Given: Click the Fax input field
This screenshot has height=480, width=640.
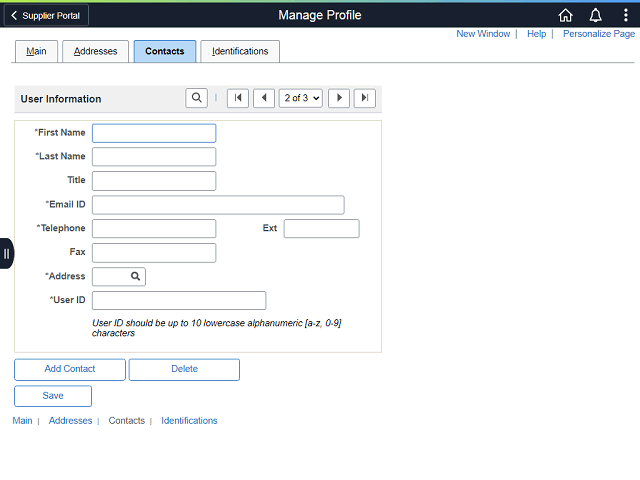Looking at the screenshot, I should 154,253.
